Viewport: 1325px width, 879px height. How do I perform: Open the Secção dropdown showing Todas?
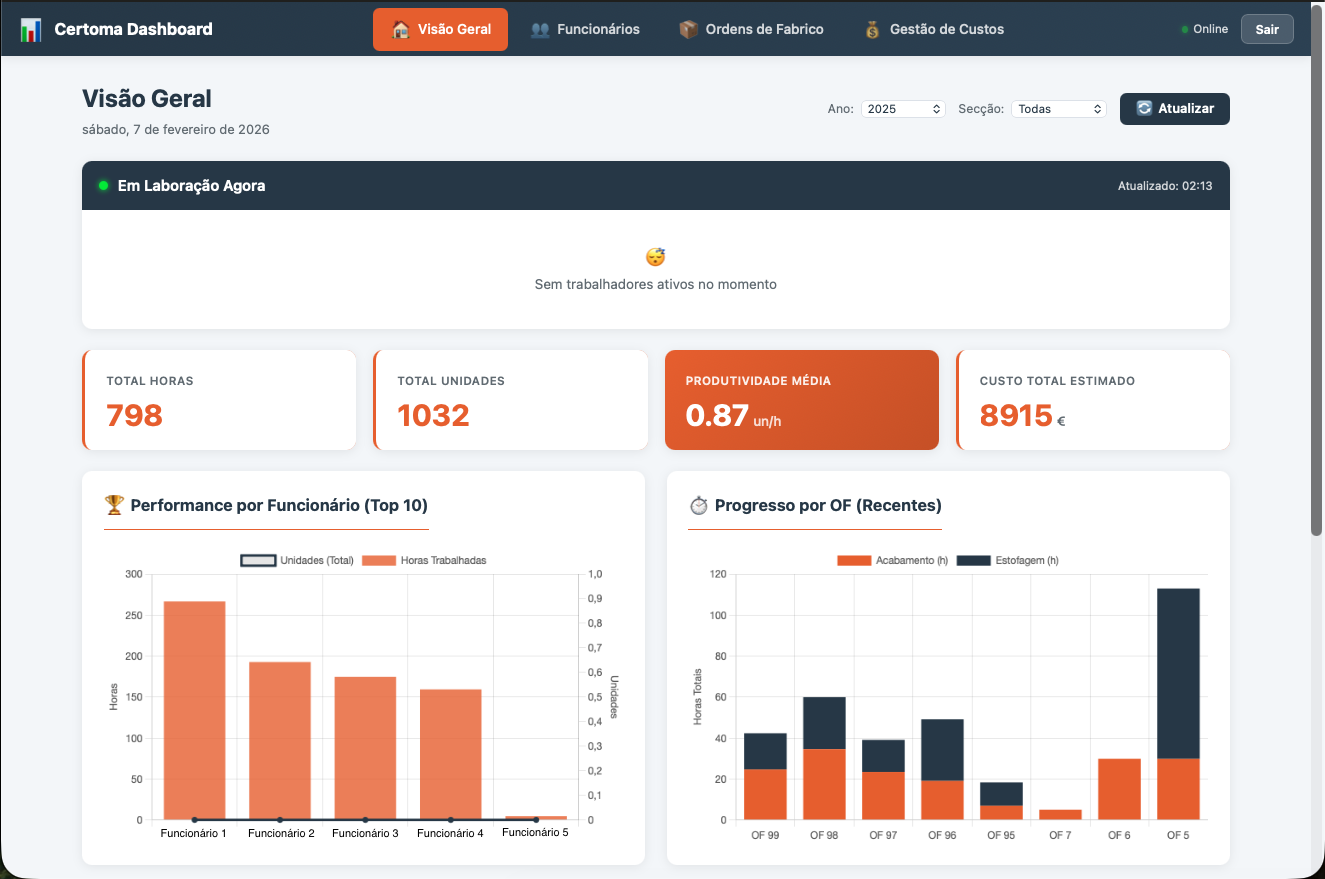1059,109
